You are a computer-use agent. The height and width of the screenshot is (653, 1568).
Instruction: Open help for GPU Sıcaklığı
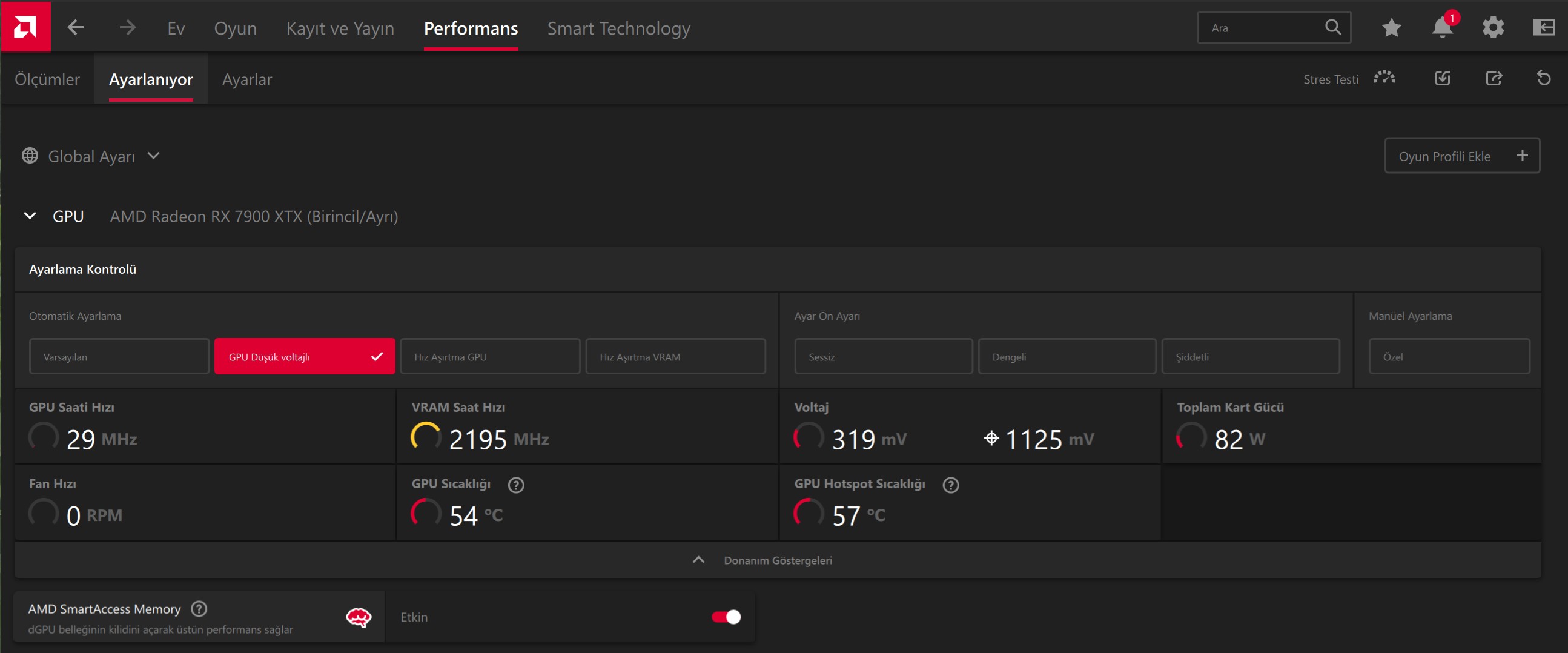[515, 485]
